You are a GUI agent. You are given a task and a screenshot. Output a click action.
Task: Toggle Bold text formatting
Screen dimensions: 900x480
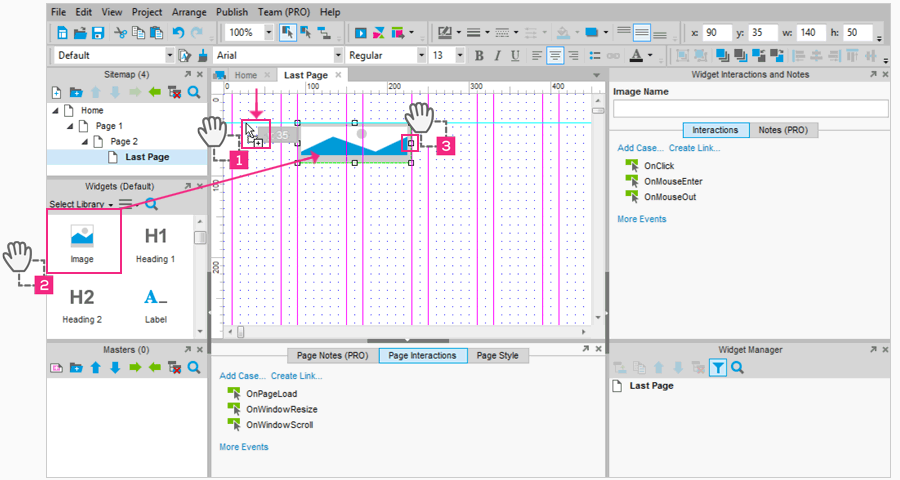pos(479,55)
